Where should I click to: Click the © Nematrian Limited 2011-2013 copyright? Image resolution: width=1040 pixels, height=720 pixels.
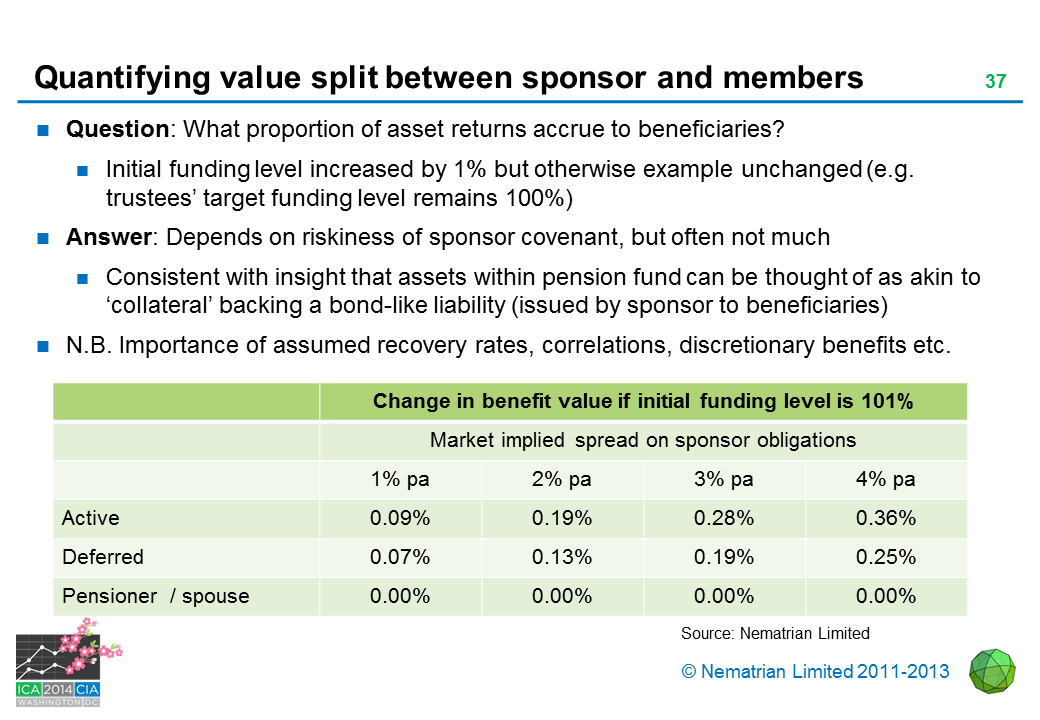pyautogui.click(x=815, y=671)
